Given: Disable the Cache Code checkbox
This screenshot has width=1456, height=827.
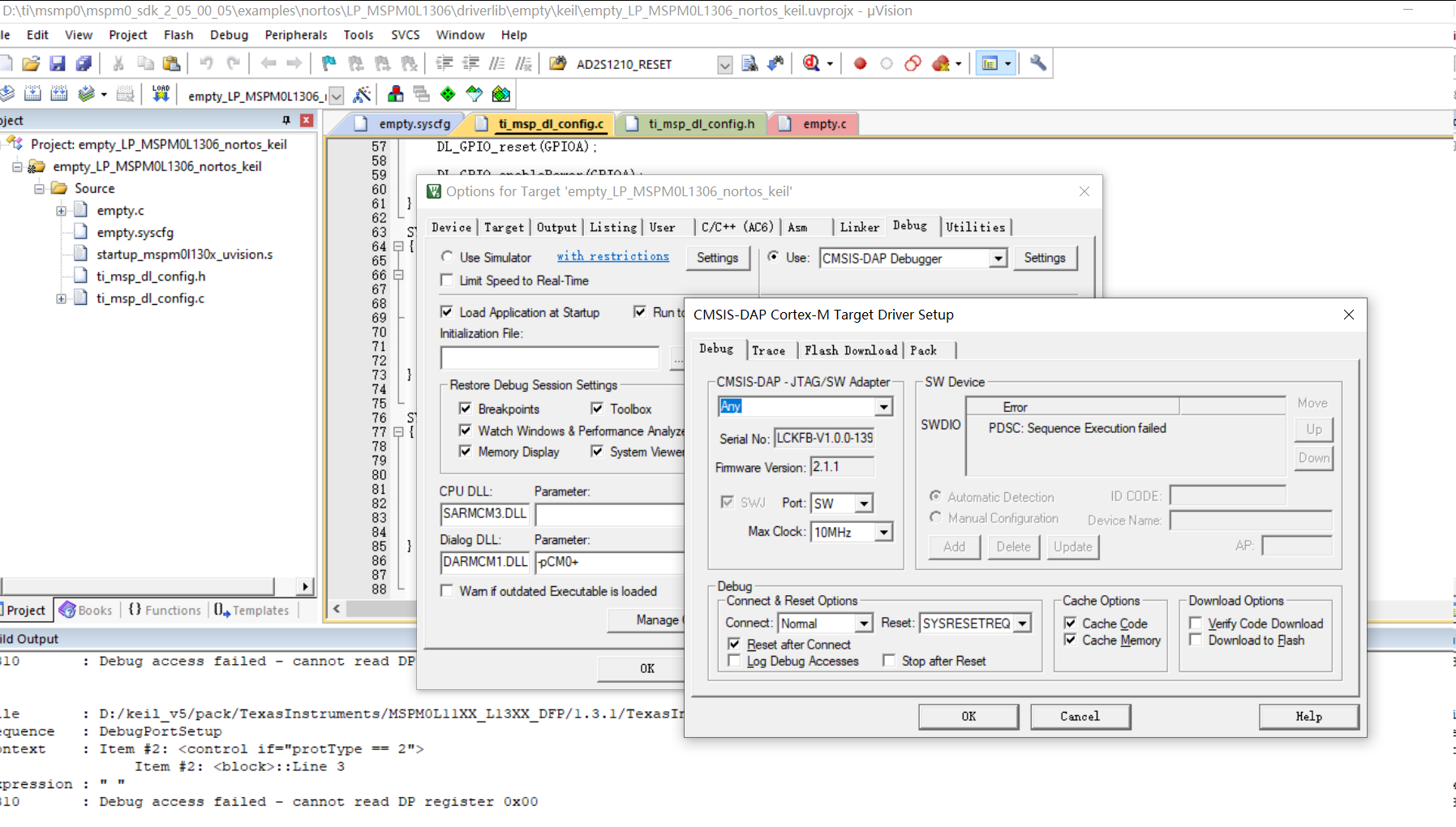Looking at the screenshot, I should point(1071,623).
